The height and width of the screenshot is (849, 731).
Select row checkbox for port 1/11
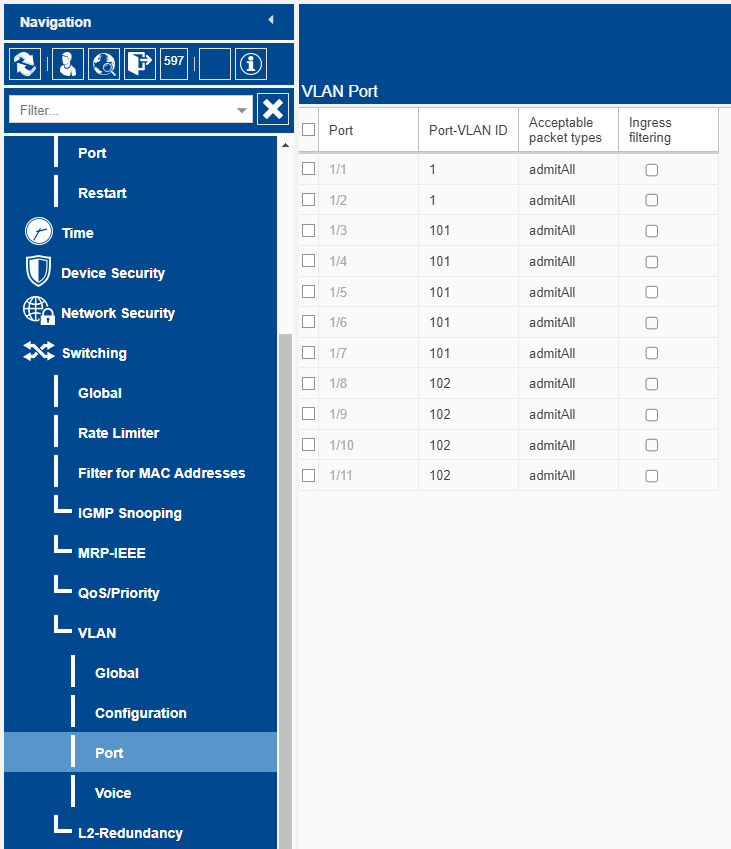309,475
